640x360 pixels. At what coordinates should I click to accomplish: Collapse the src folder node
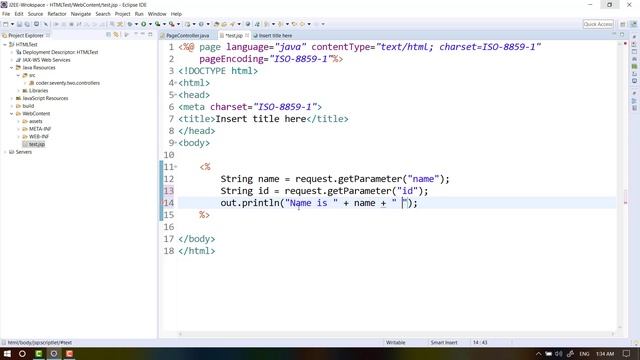[x=18, y=76]
